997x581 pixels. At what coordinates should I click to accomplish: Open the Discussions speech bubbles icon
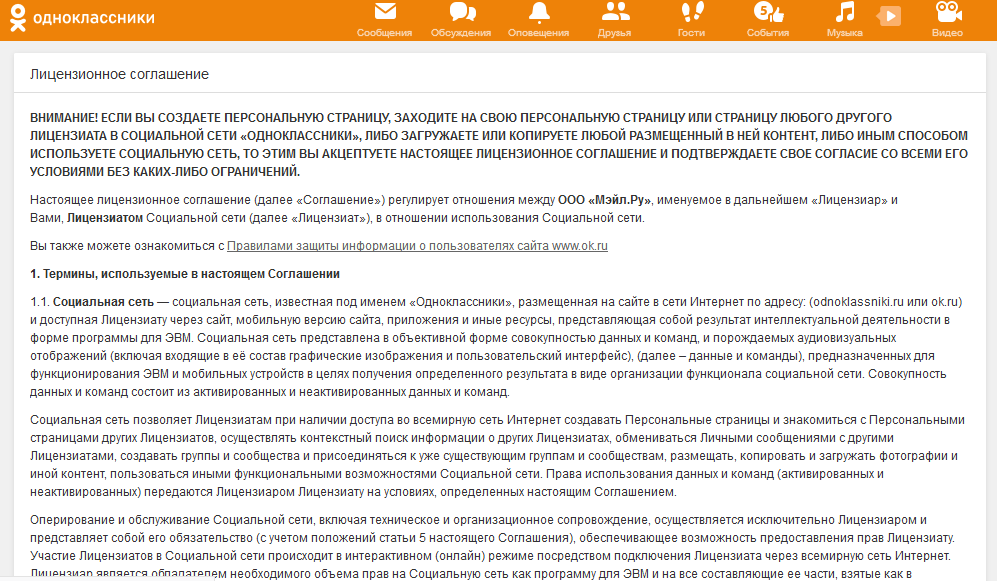point(461,12)
